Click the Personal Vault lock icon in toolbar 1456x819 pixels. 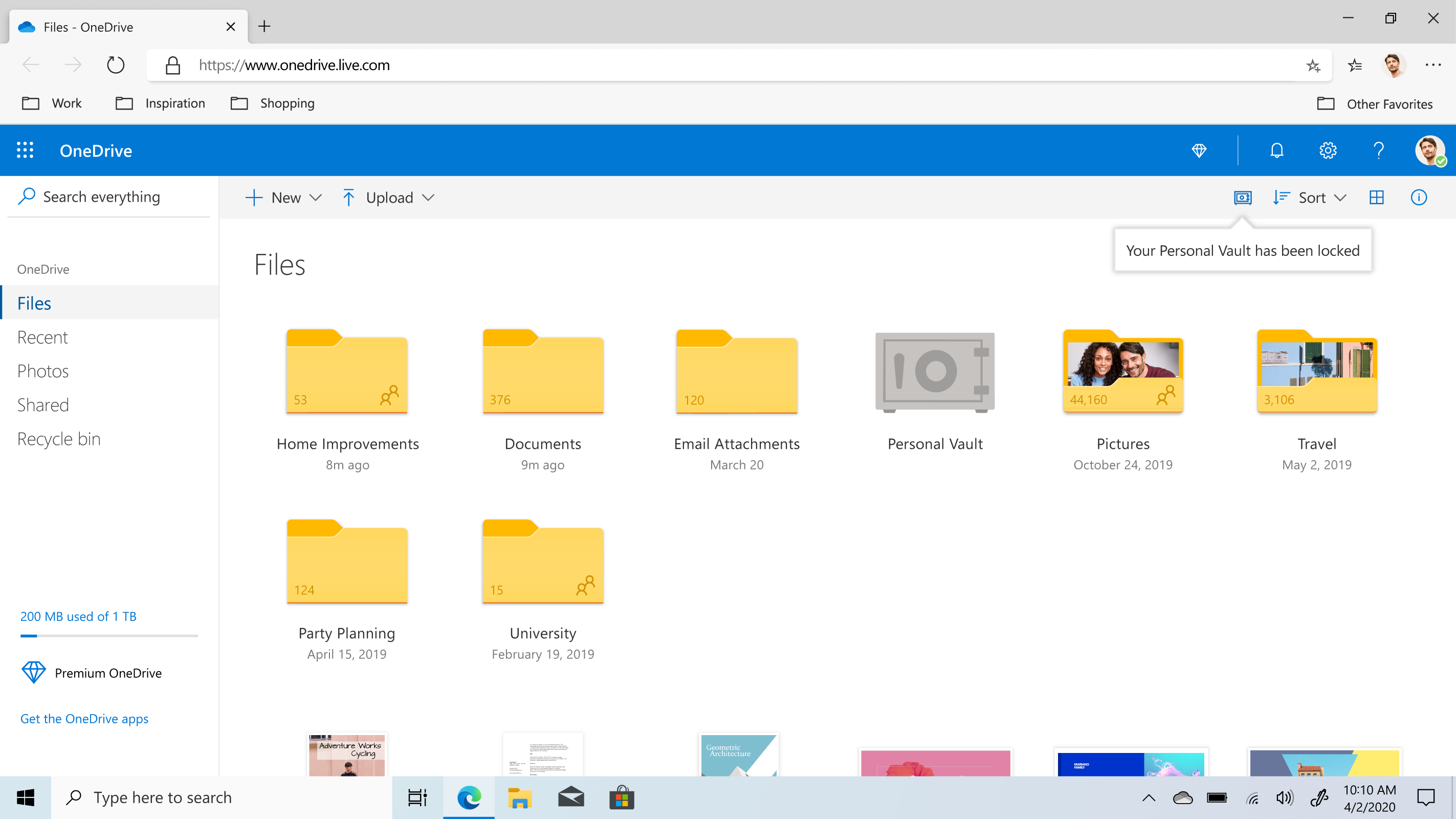click(1242, 198)
